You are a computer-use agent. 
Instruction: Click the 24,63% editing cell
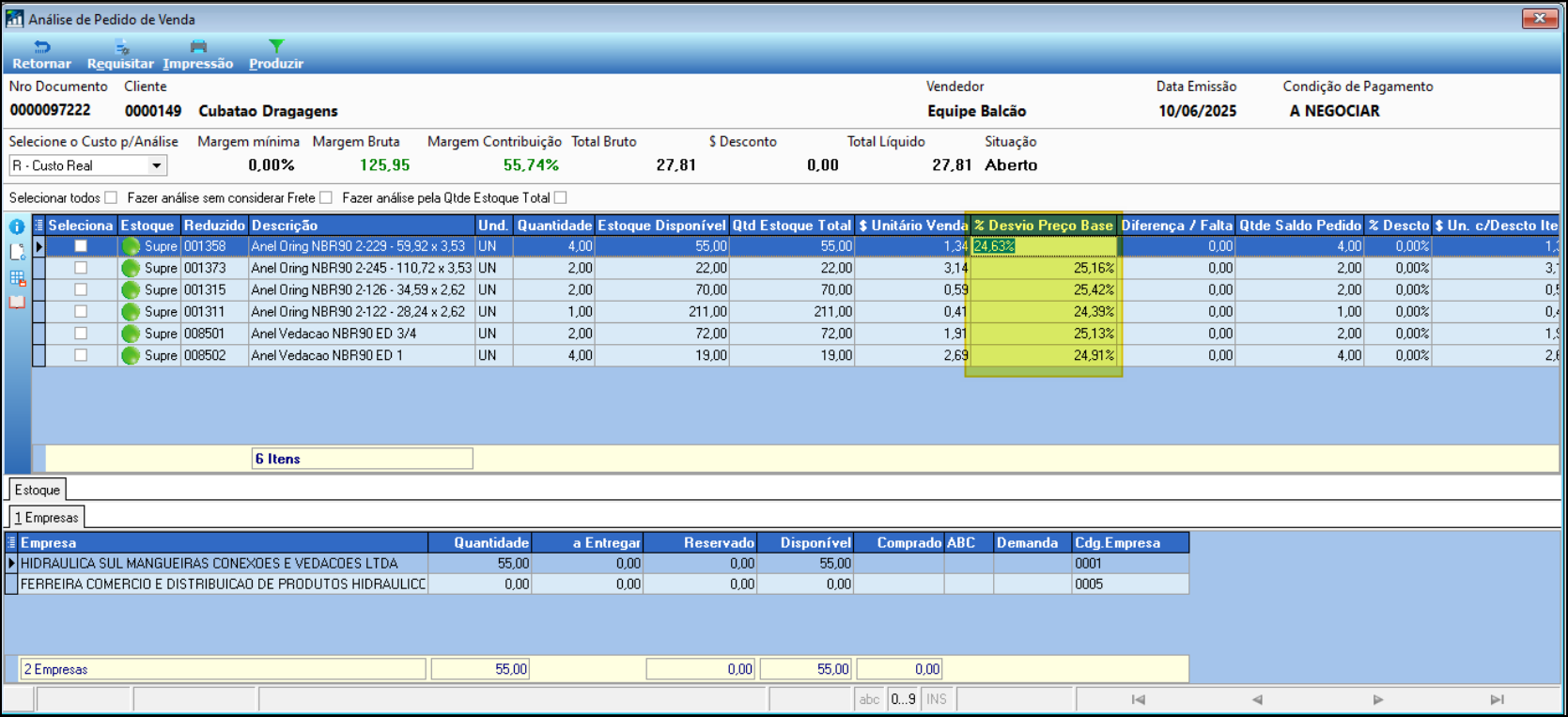tap(1044, 246)
